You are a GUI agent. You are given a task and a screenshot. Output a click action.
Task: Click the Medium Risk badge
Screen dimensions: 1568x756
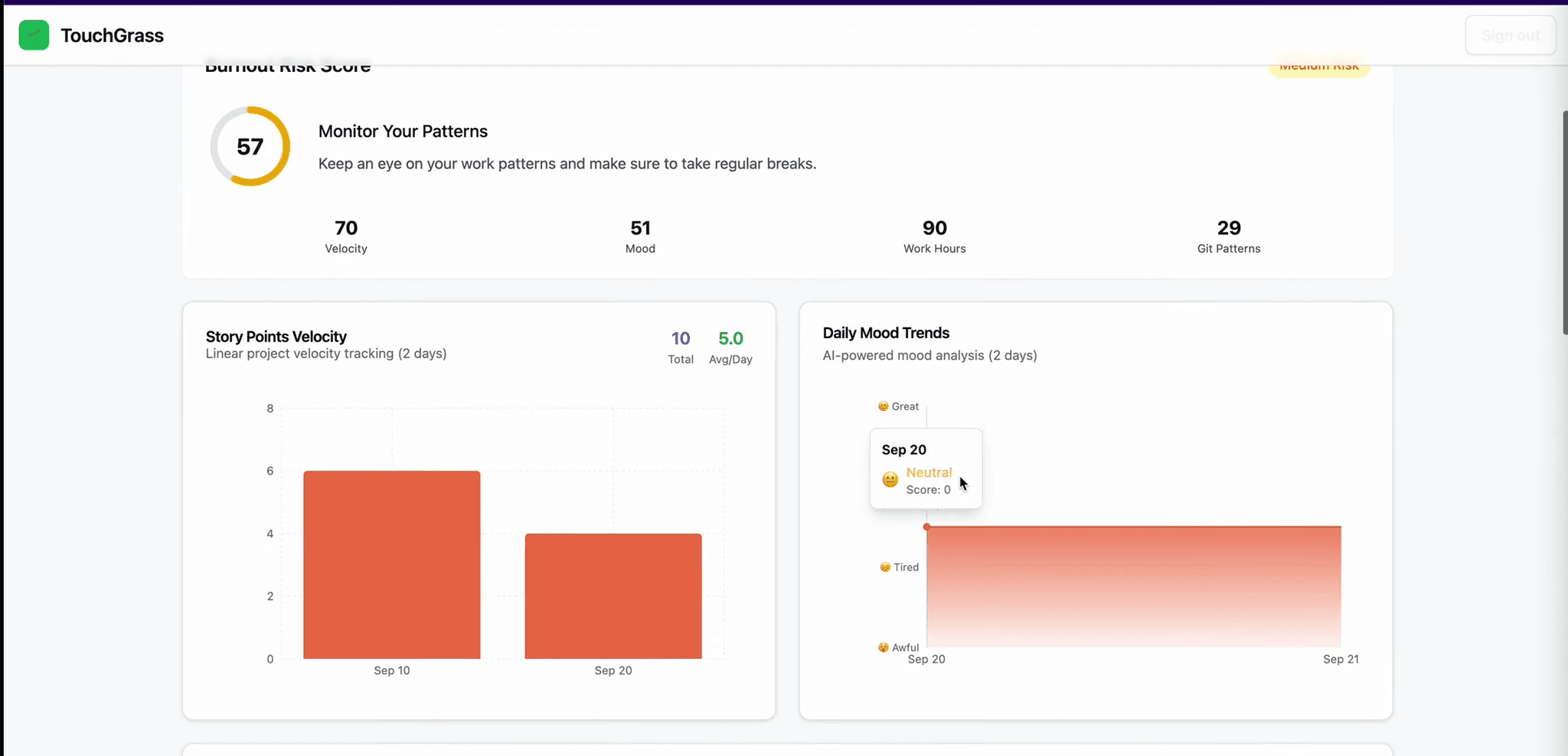tap(1318, 67)
